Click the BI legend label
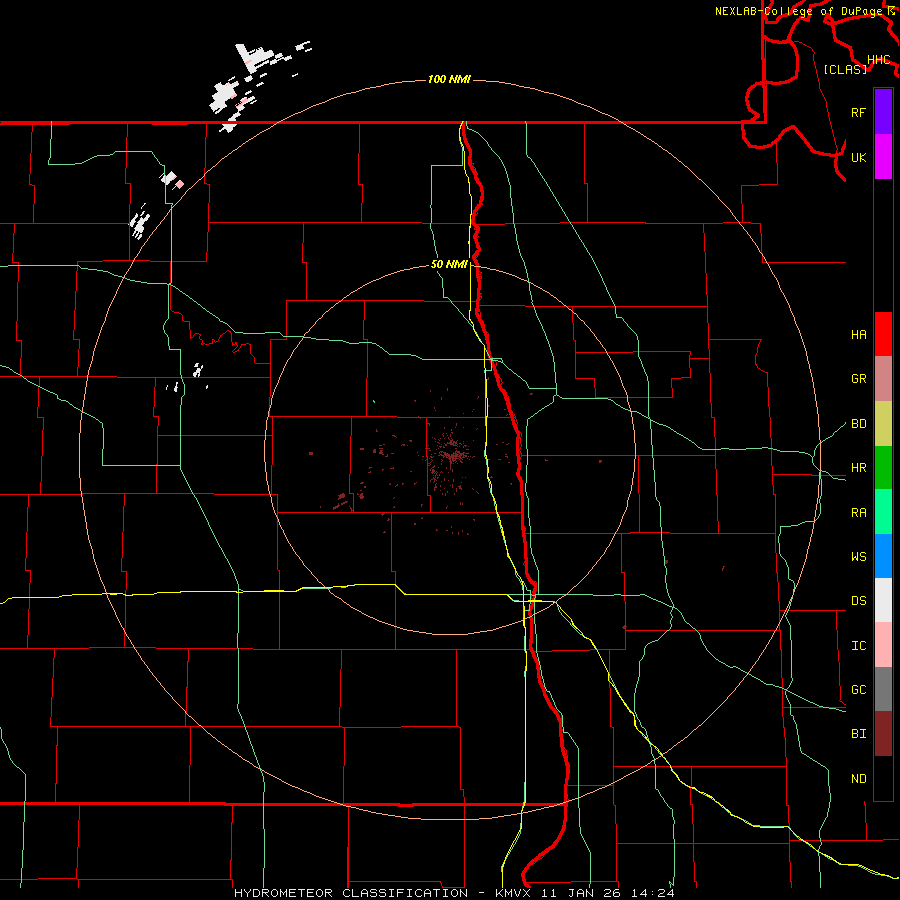The image size is (900, 900). click(x=859, y=734)
